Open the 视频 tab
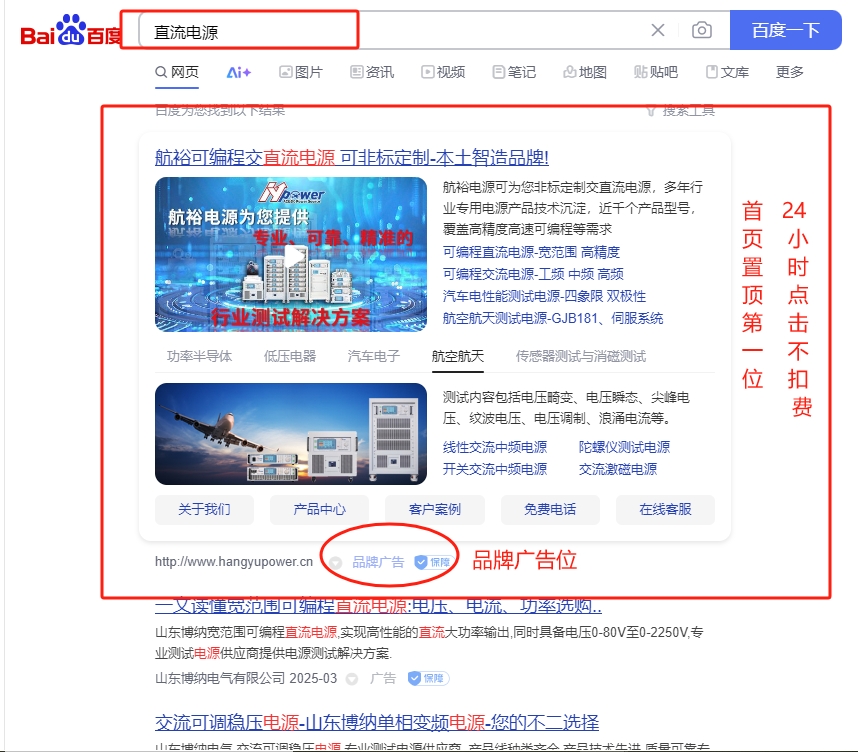 pyautogui.click(x=443, y=72)
